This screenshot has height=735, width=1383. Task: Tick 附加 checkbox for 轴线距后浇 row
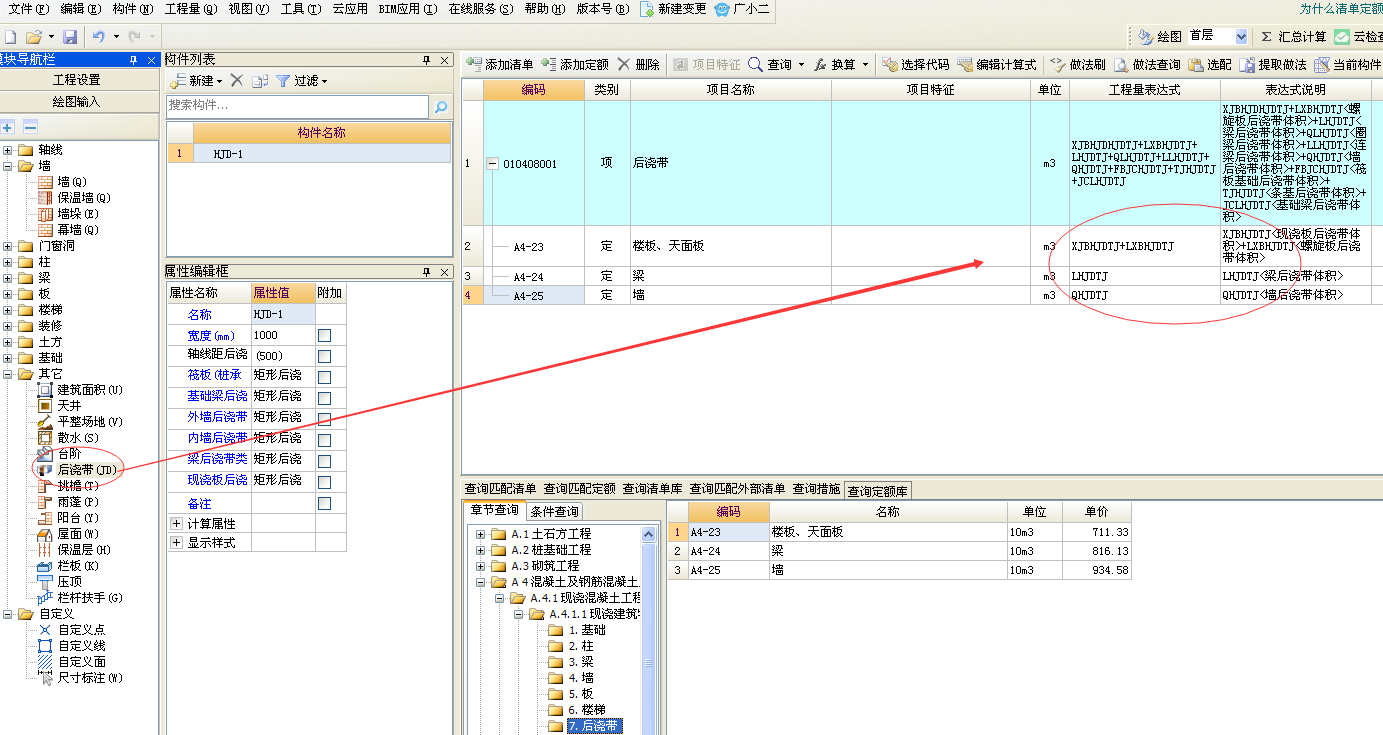point(325,357)
